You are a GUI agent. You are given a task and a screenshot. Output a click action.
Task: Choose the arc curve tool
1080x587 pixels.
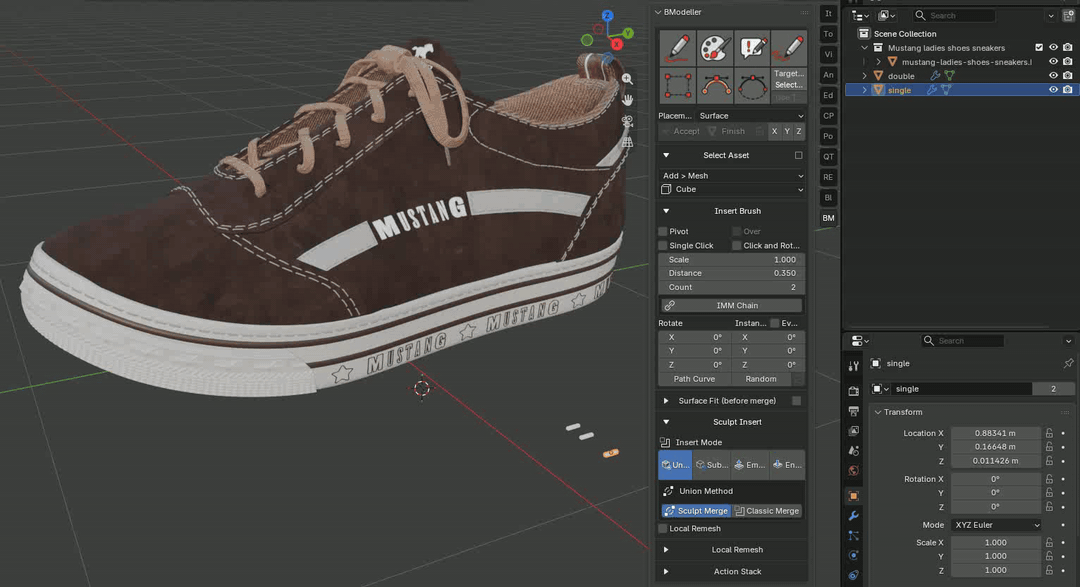[x=715, y=86]
